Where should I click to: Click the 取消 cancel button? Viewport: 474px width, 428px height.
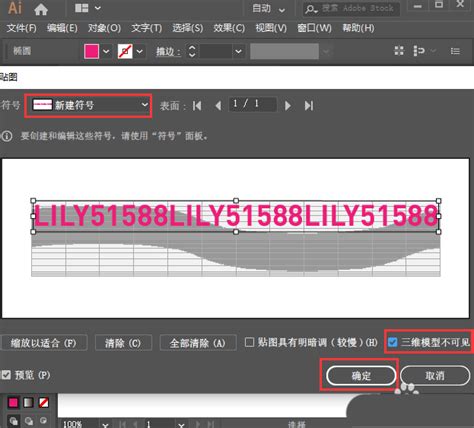[x=435, y=376]
